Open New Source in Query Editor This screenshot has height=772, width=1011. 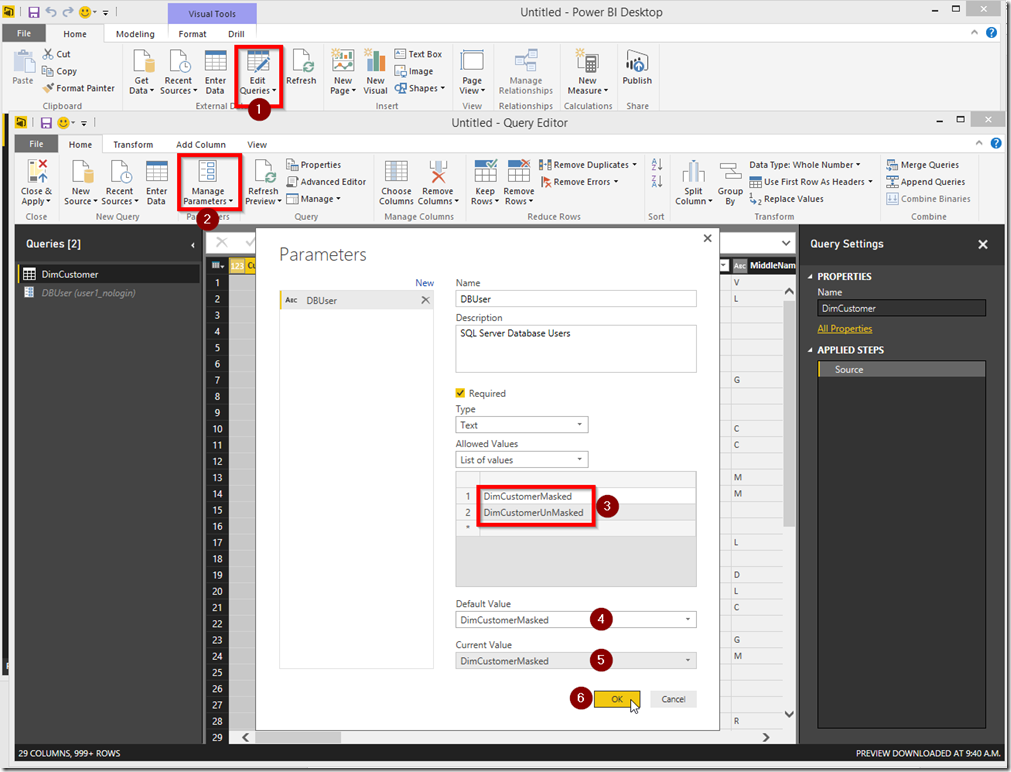(x=81, y=183)
